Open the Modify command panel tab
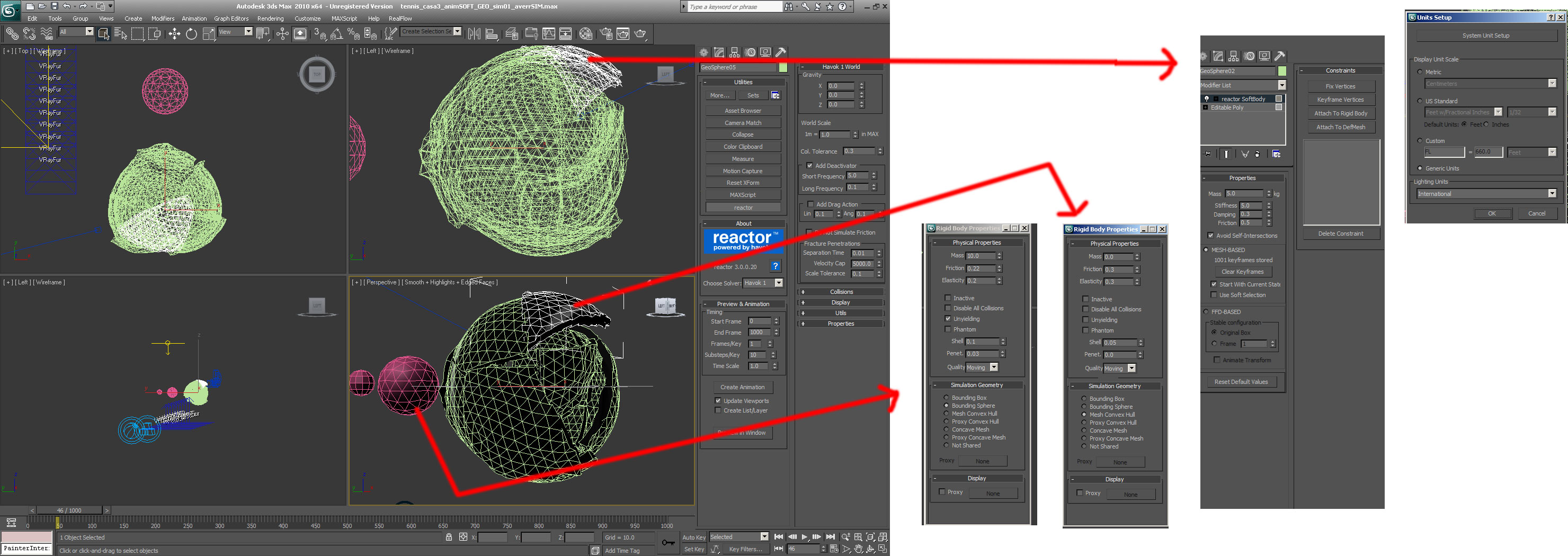This screenshot has width=1568, height=556. [719, 52]
